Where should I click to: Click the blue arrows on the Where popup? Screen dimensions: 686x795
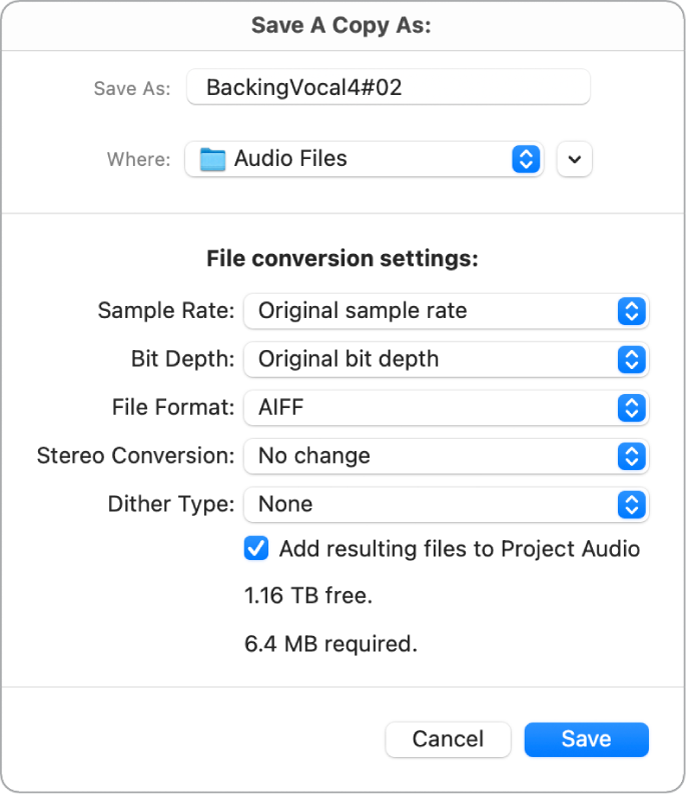[526, 159]
